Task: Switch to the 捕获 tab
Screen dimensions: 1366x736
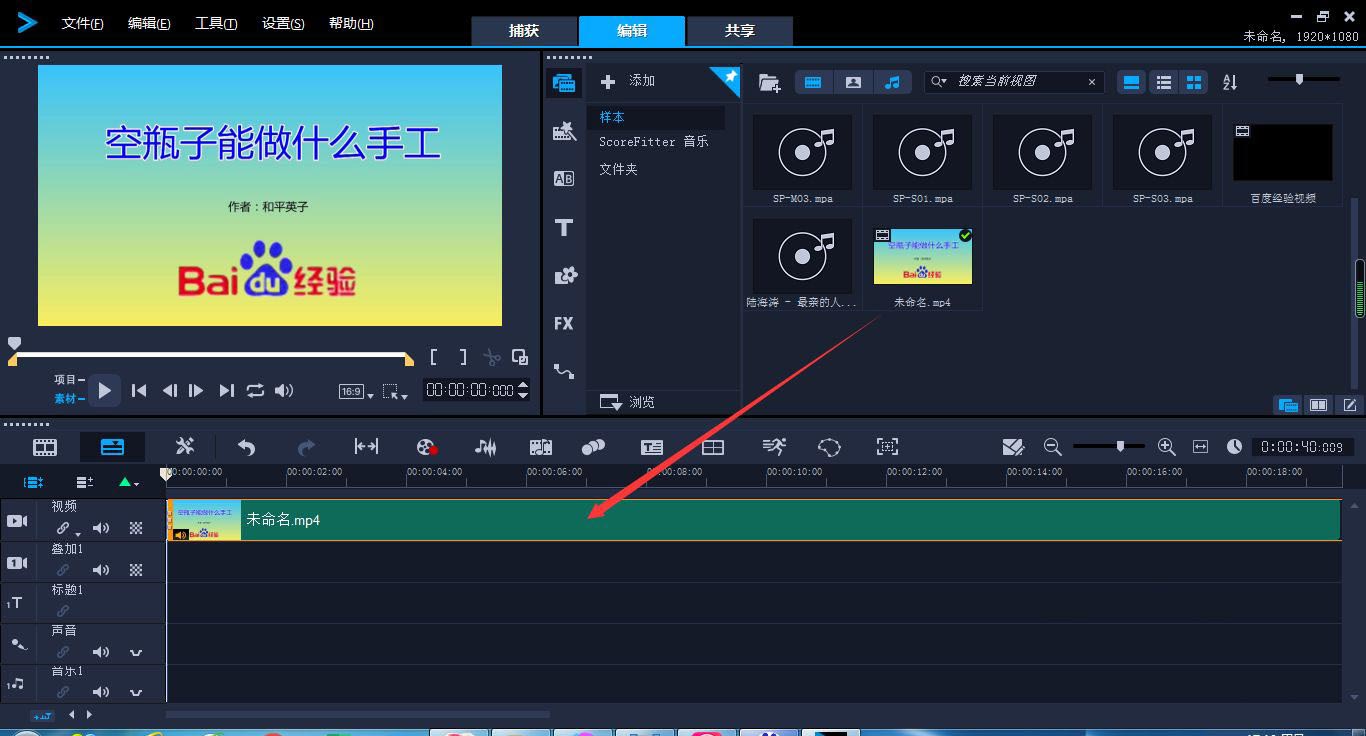Action: click(524, 31)
